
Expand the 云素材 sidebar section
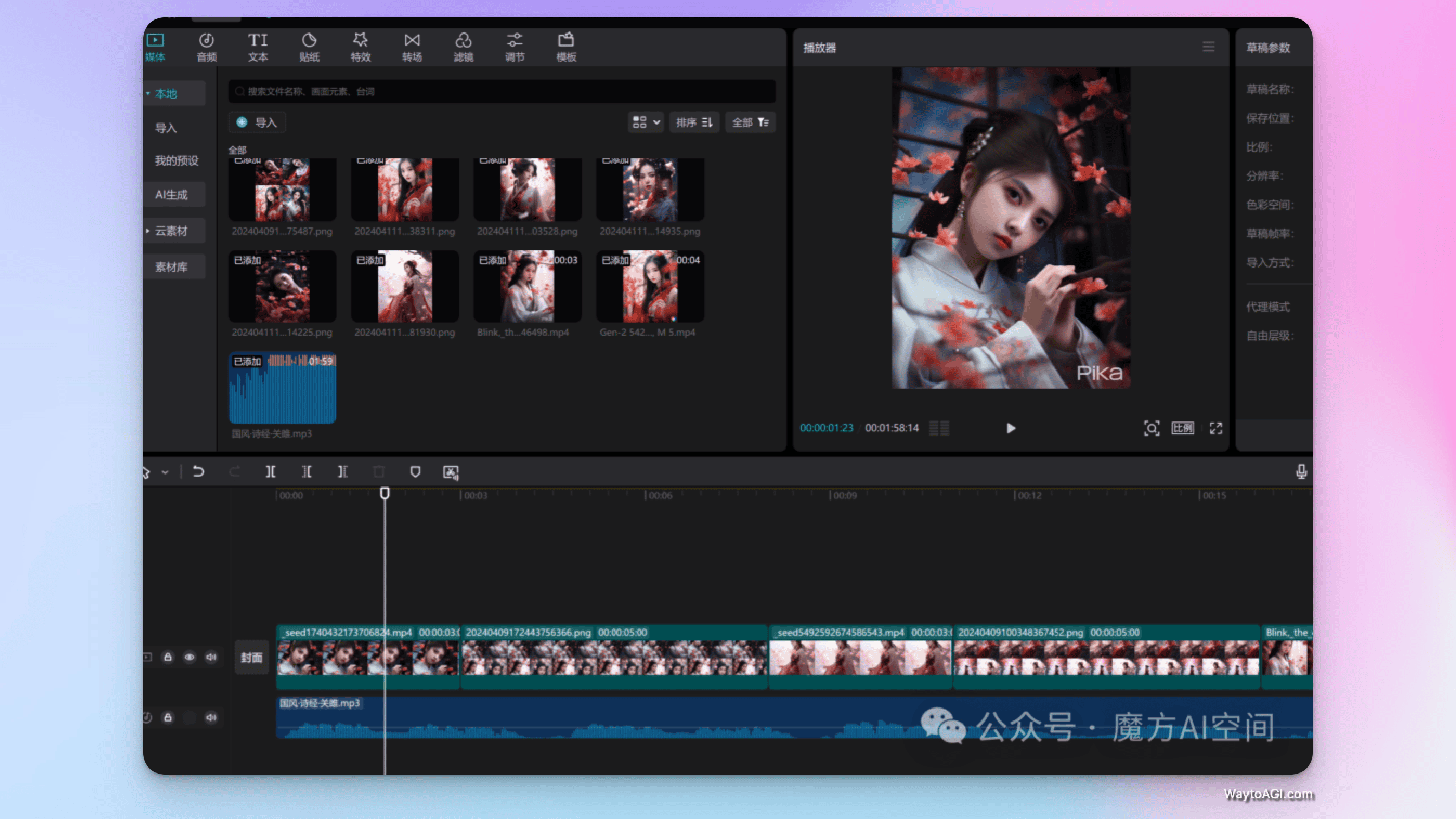(171, 231)
